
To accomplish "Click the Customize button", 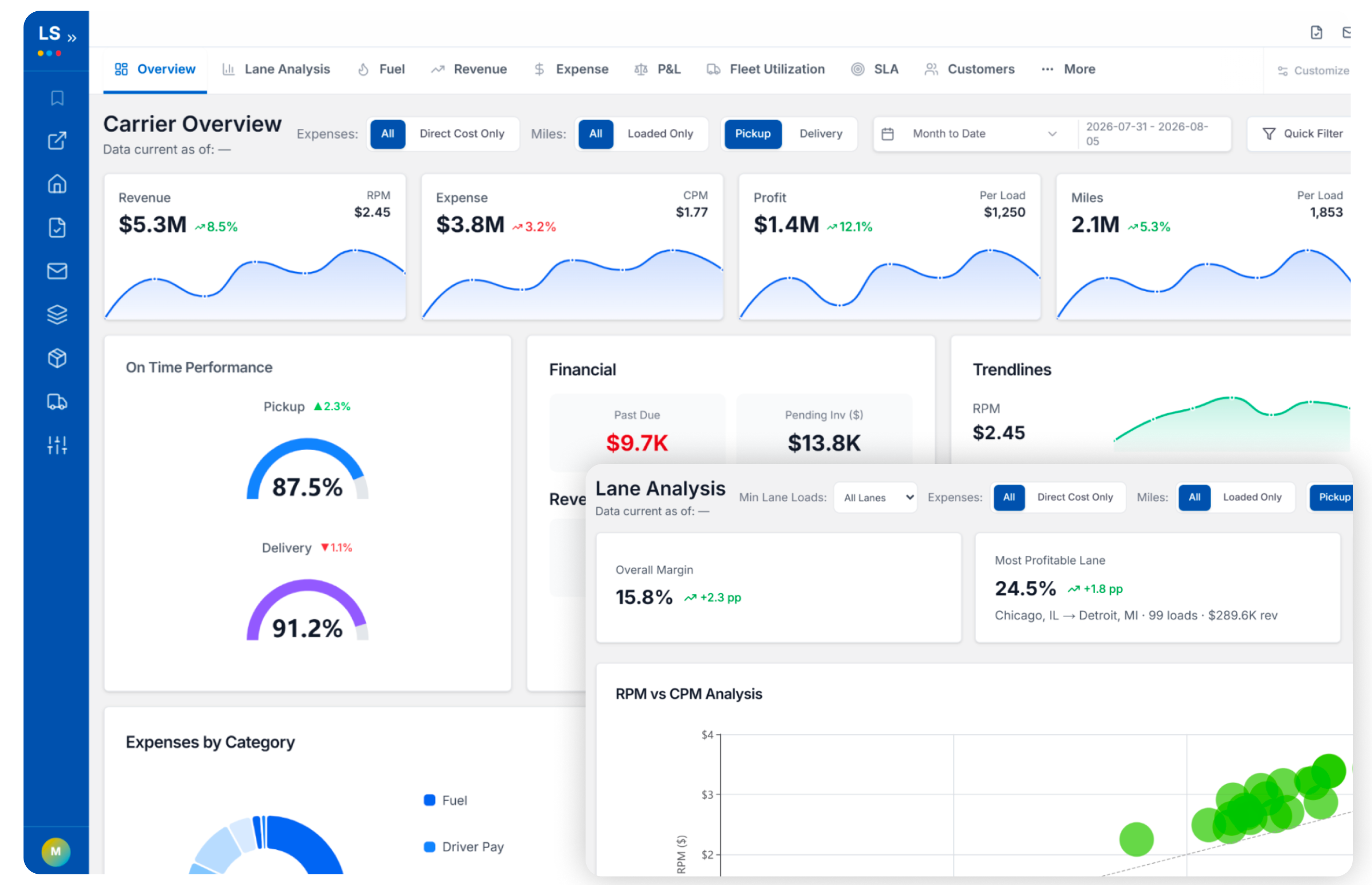I will (x=1312, y=71).
